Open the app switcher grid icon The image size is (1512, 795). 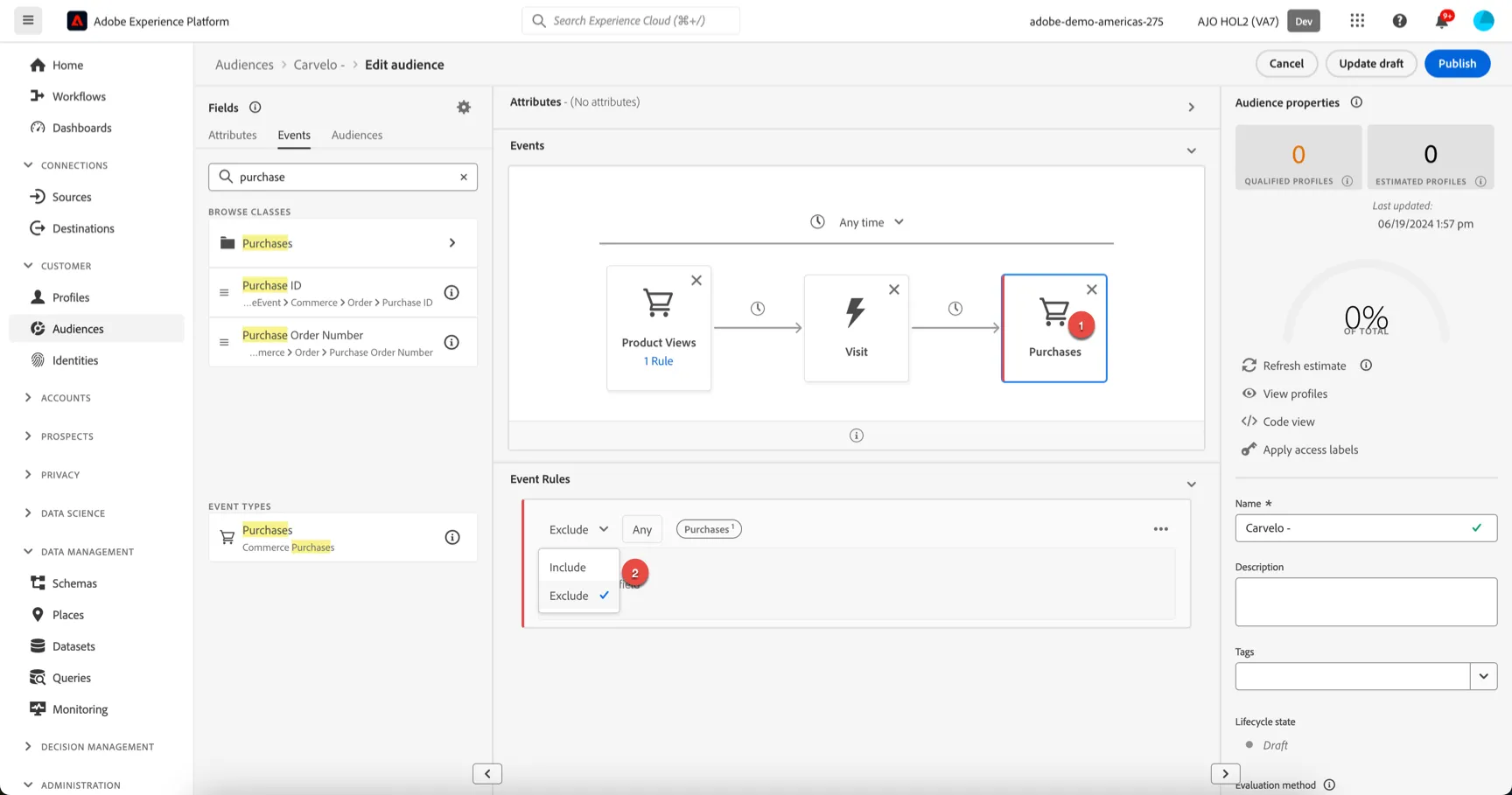click(1357, 20)
